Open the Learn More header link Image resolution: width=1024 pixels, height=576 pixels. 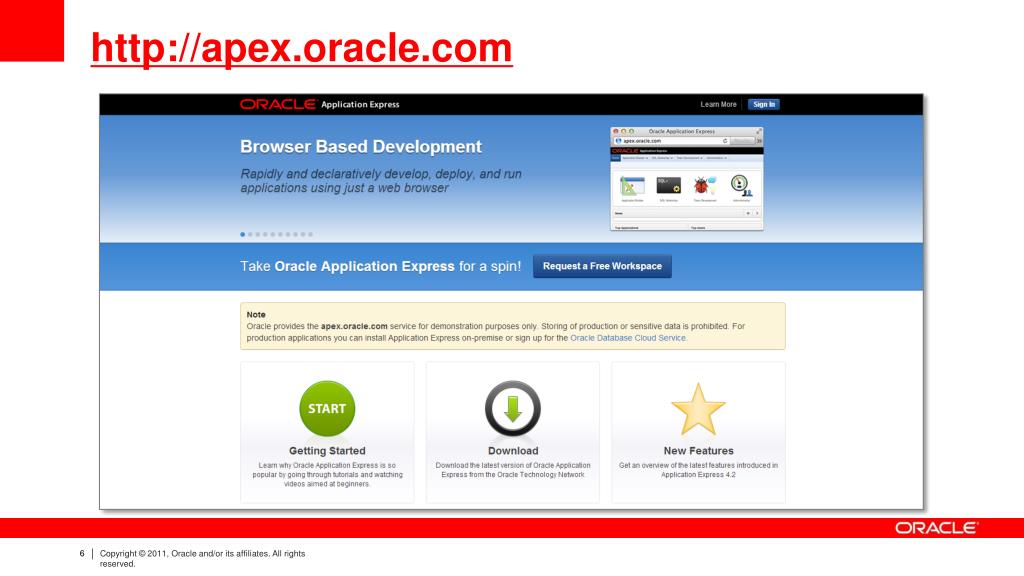[x=718, y=104]
